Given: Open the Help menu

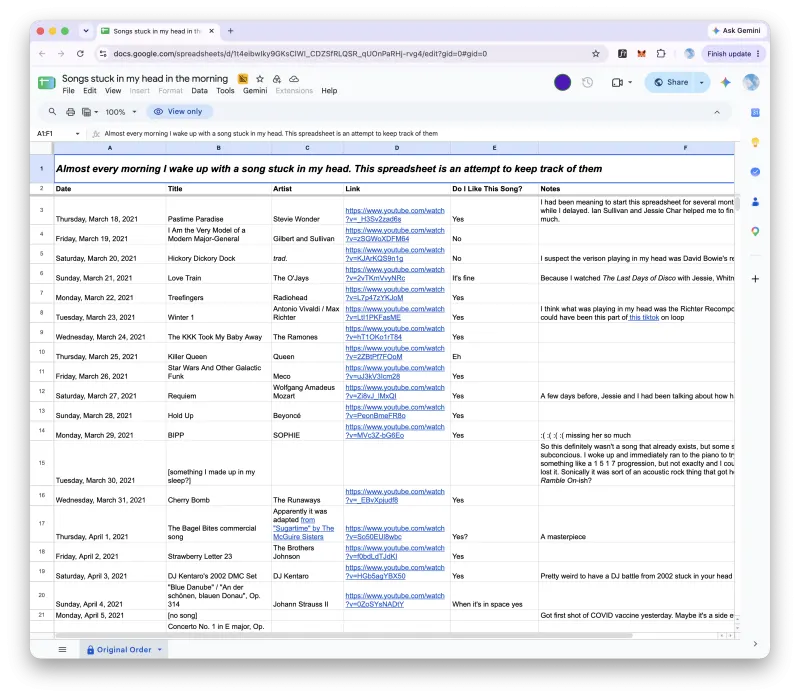Looking at the screenshot, I should pyautogui.click(x=329, y=91).
